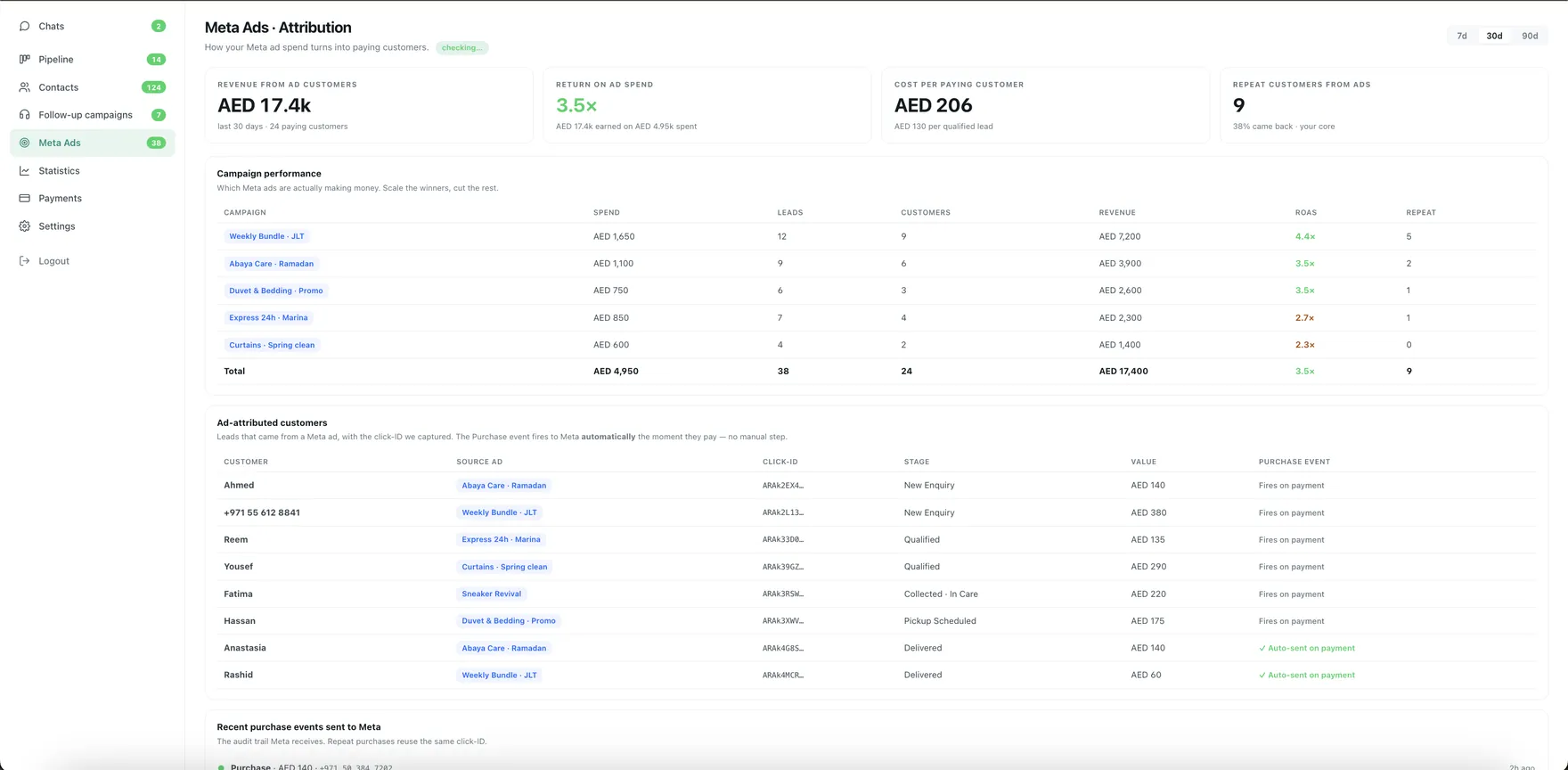Click the "checking..." status pill
The width and height of the screenshot is (1568, 770).
click(461, 48)
